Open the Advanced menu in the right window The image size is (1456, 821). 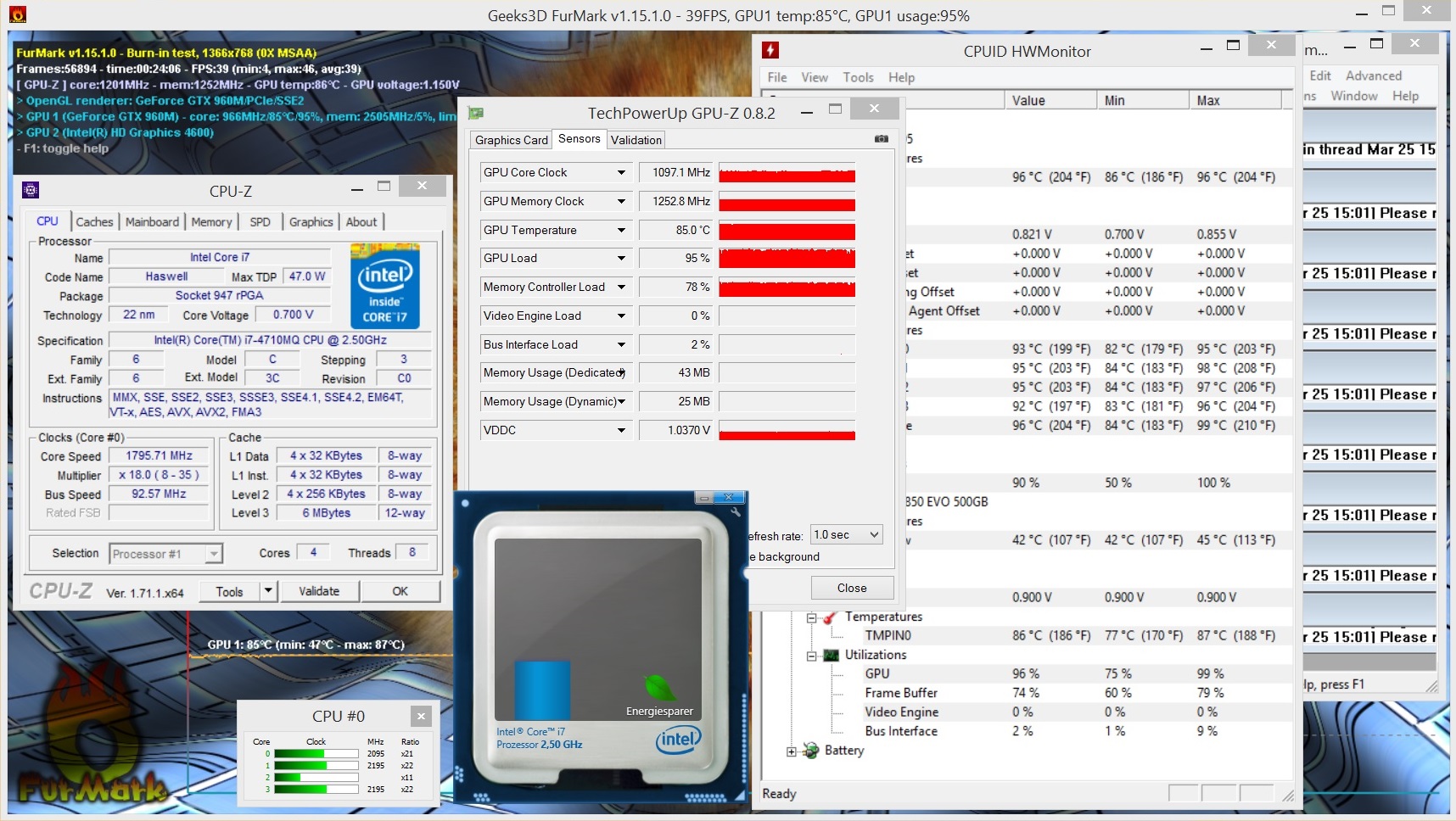coord(1374,75)
